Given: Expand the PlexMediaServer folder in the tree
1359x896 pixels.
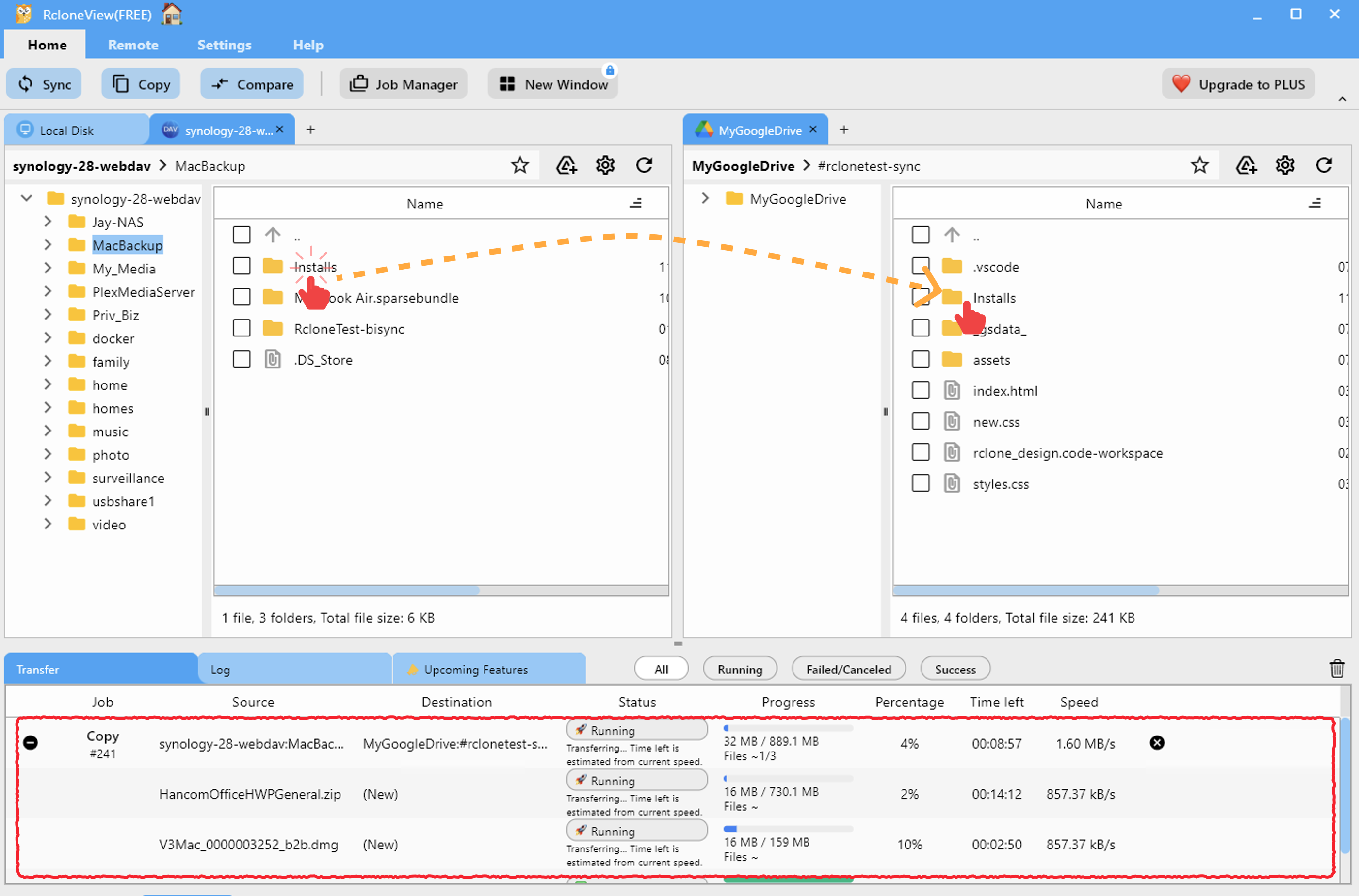Looking at the screenshot, I should (x=48, y=291).
